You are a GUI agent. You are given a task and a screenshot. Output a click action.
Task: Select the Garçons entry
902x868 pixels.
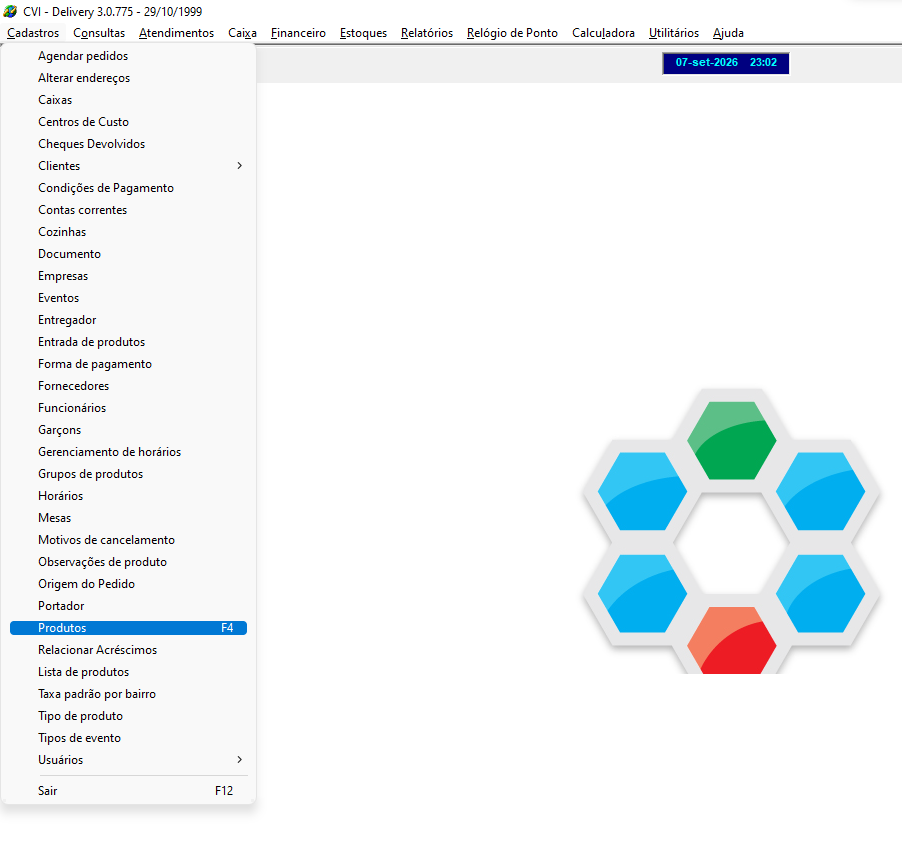(x=128, y=430)
